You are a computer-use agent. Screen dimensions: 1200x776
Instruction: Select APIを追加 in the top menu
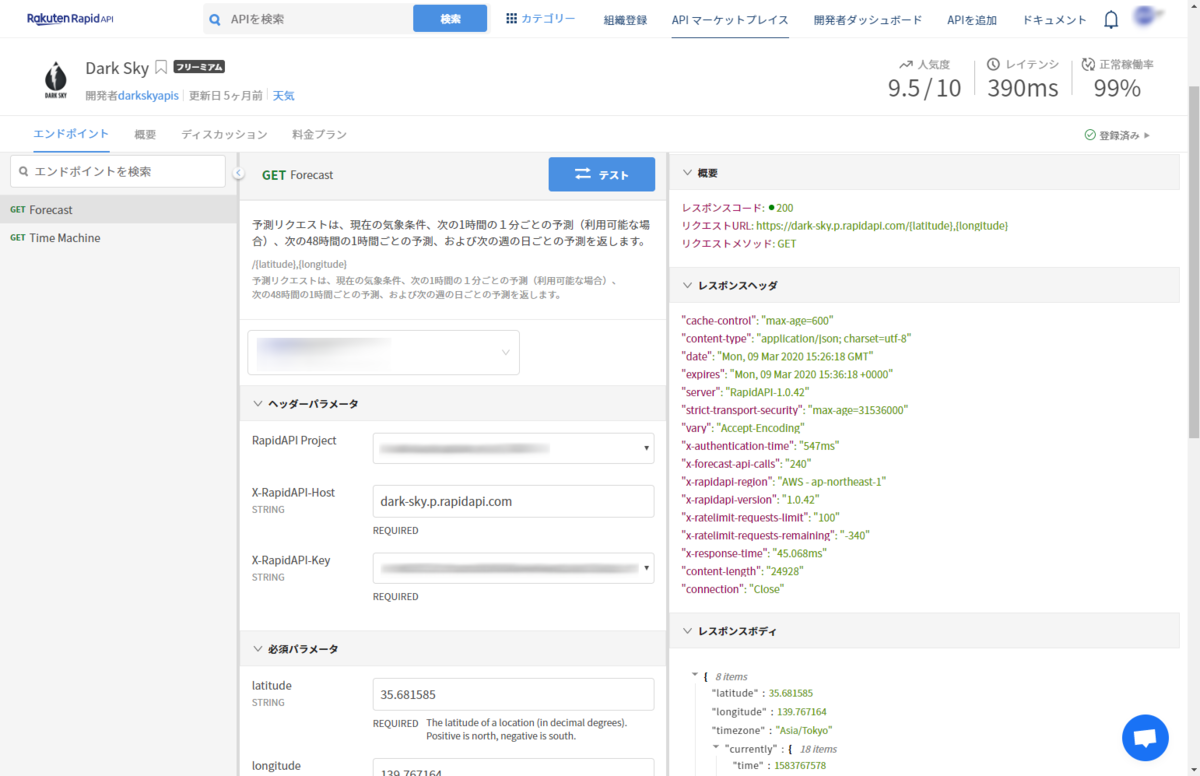click(972, 20)
